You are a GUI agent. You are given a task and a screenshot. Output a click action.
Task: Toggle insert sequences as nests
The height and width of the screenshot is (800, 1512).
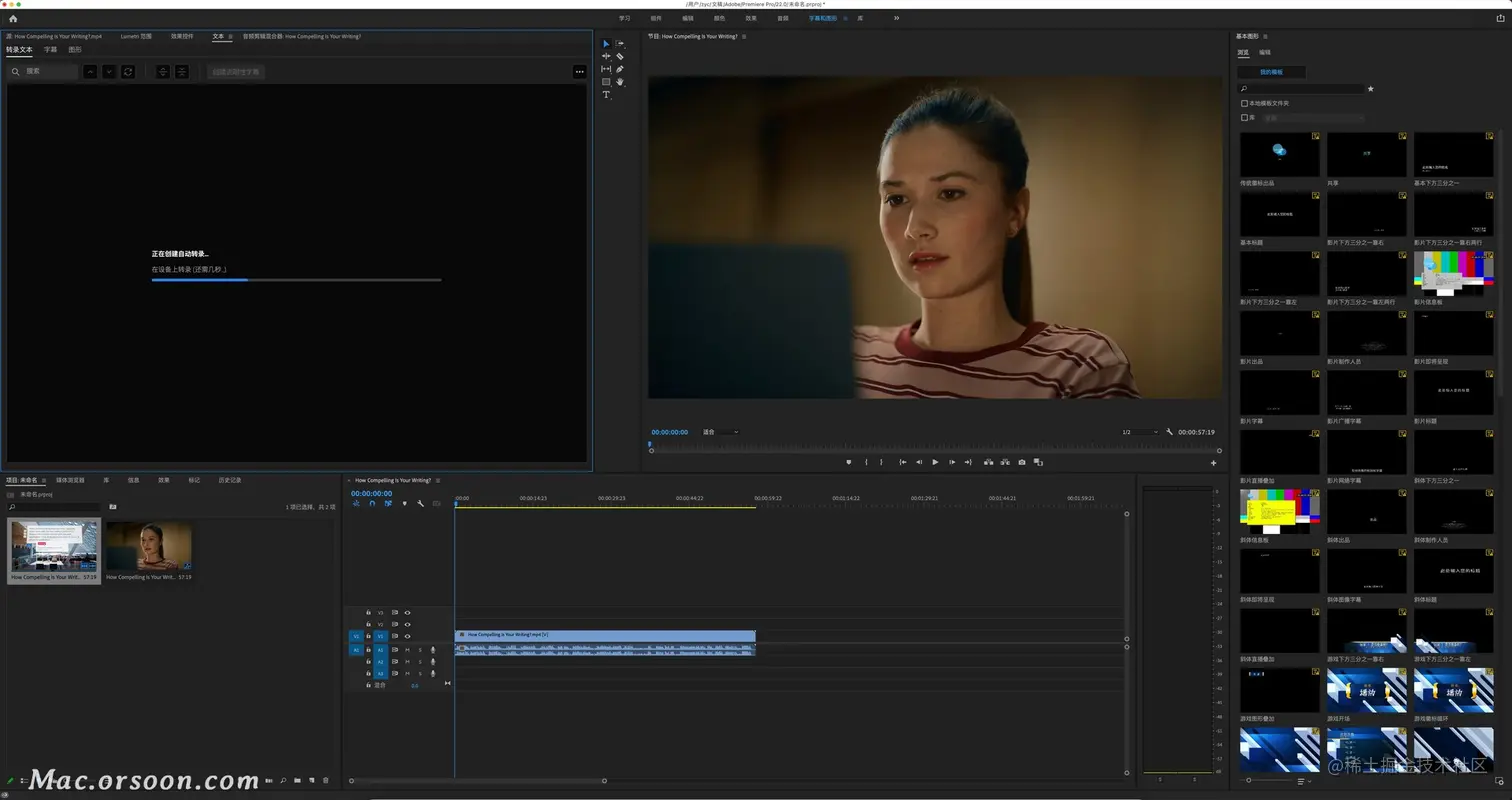(x=356, y=503)
